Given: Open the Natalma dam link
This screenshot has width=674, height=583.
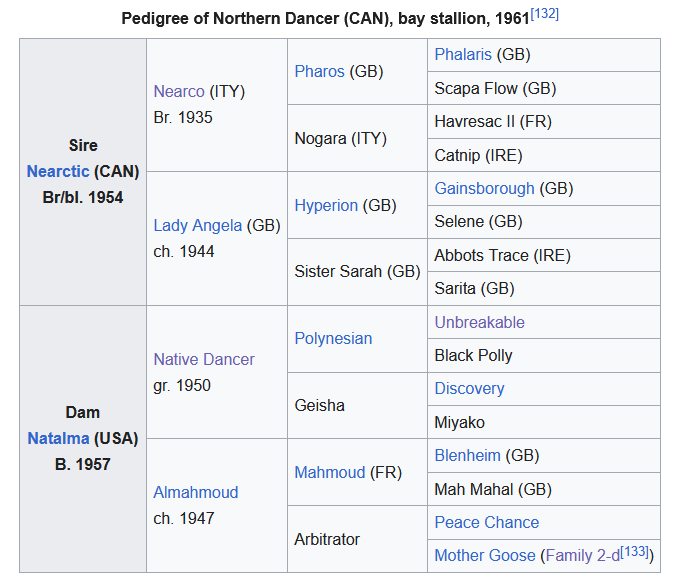Looking at the screenshot, I should click(x=58, y=439).
